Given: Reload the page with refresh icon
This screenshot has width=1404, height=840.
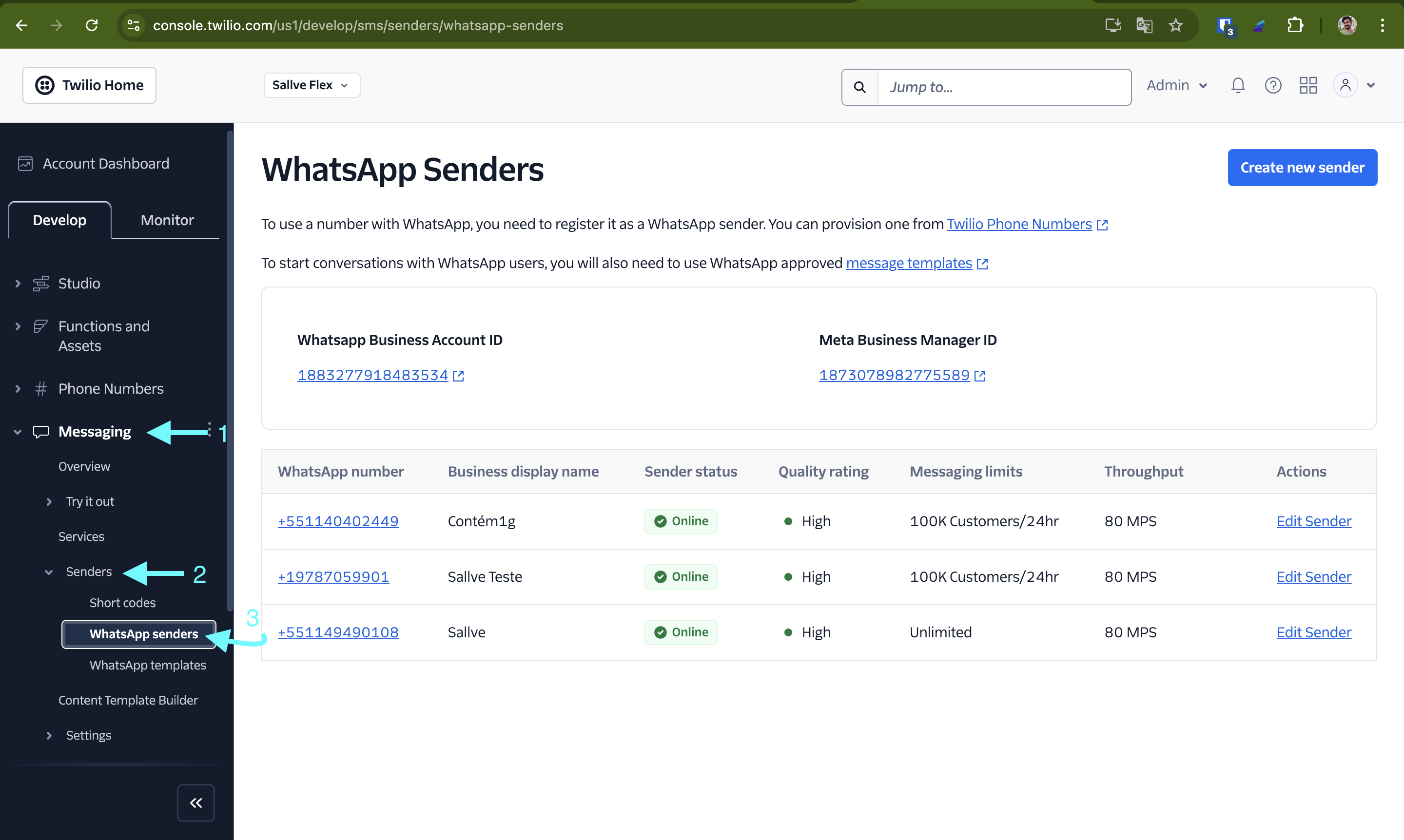Looking at the screenshot, I should pyautogui.click(x=92, y=25).
